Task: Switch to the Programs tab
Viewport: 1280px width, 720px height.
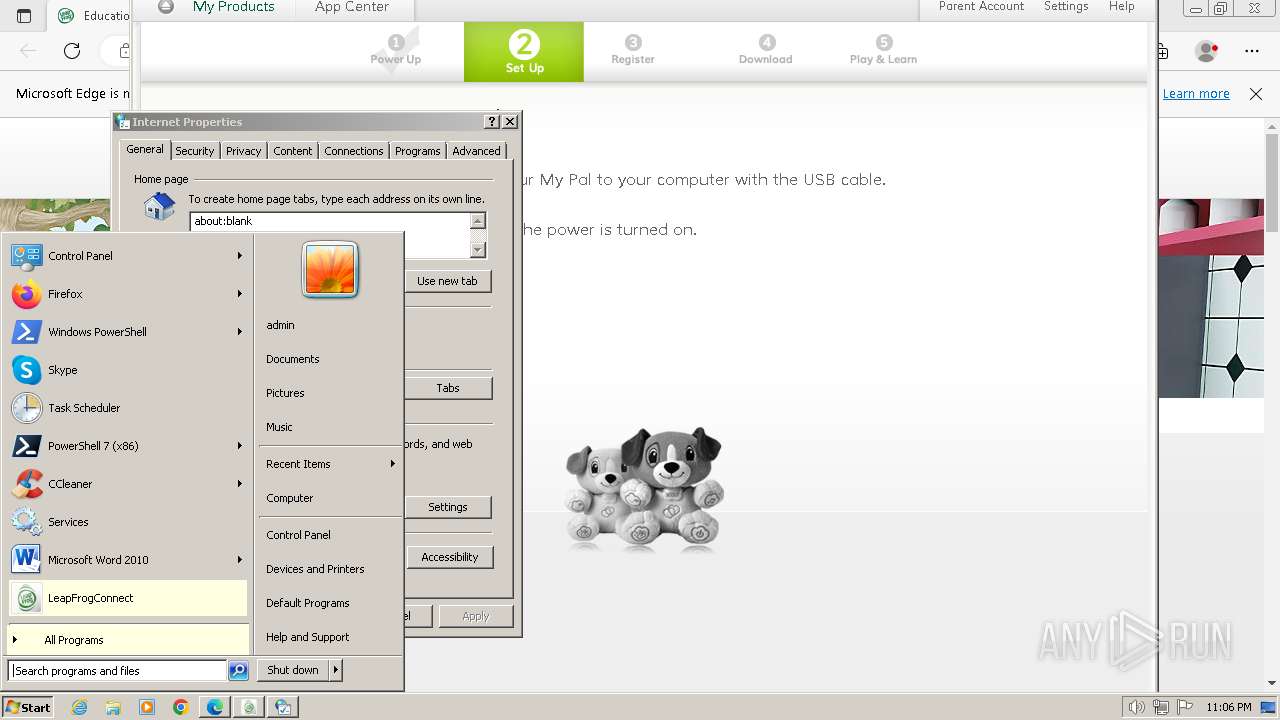Action: pos(418,151)
